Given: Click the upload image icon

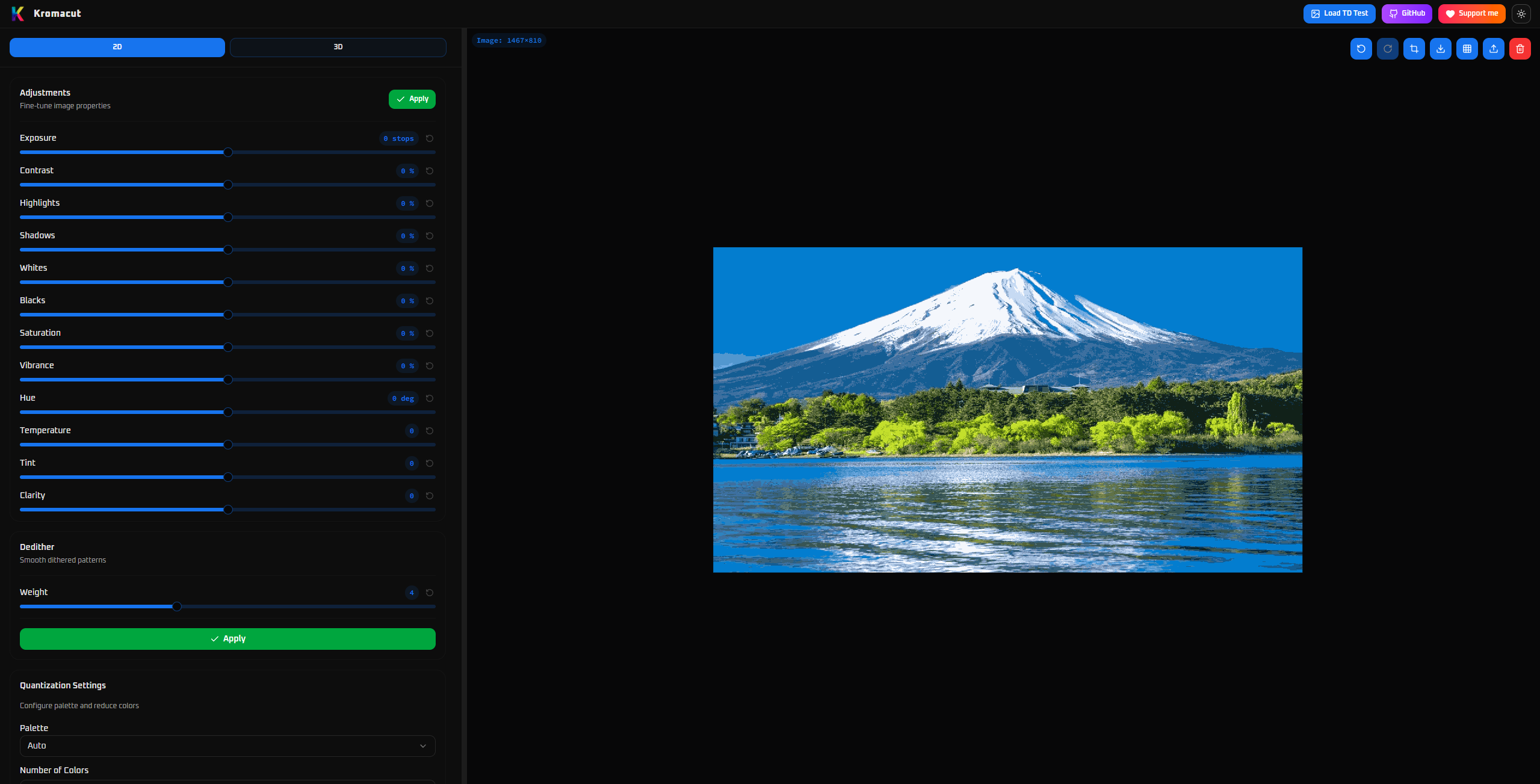Looking at the screenshot, I should 1493,49.
